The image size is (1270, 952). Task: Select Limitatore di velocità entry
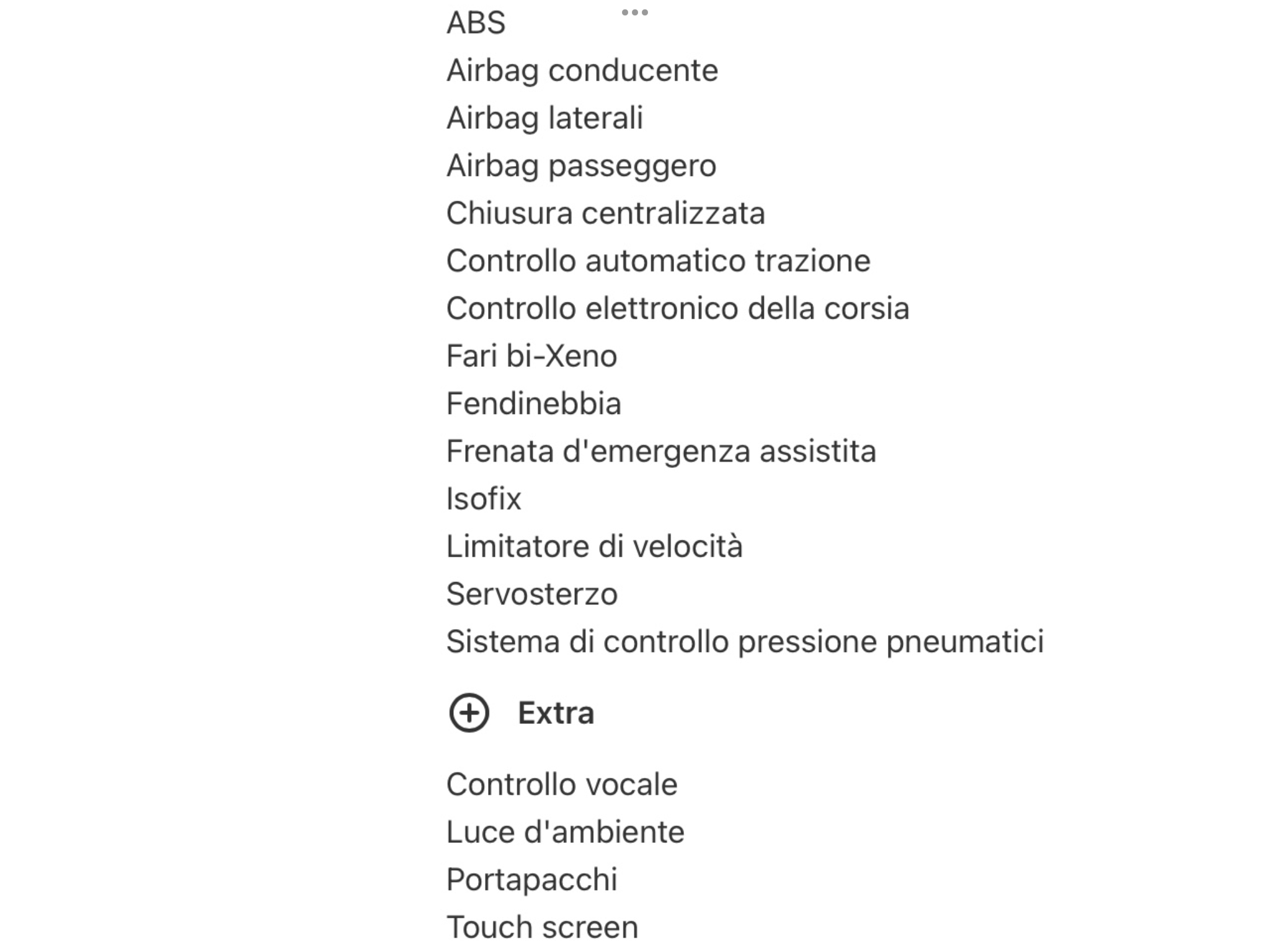click(x=594, y=546)
